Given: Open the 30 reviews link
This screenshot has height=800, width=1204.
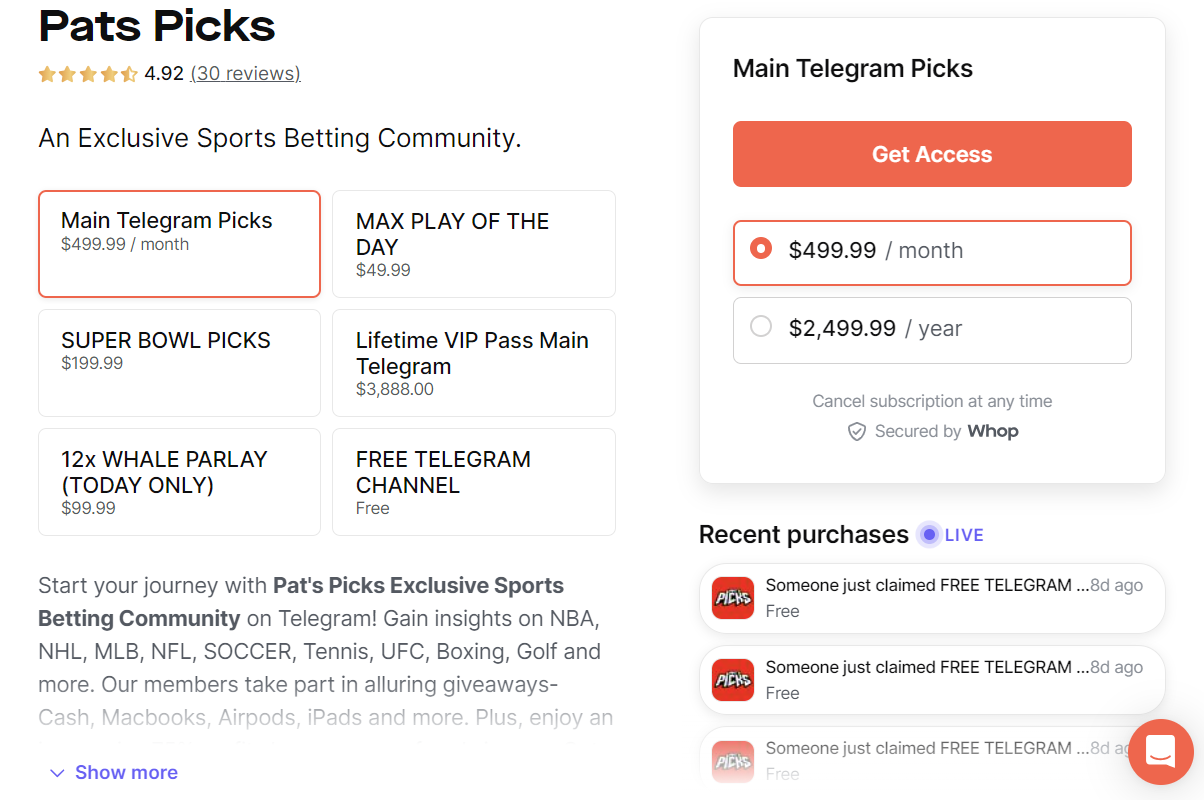Looking at the screenshot, I should point(245,74).
